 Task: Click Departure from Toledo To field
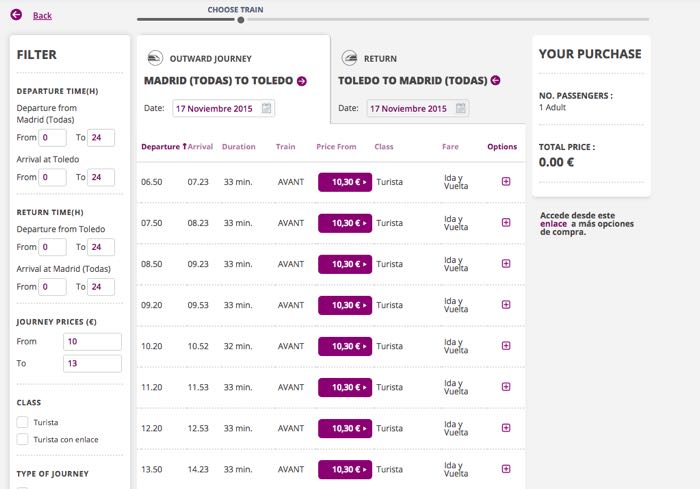[101, 247]
